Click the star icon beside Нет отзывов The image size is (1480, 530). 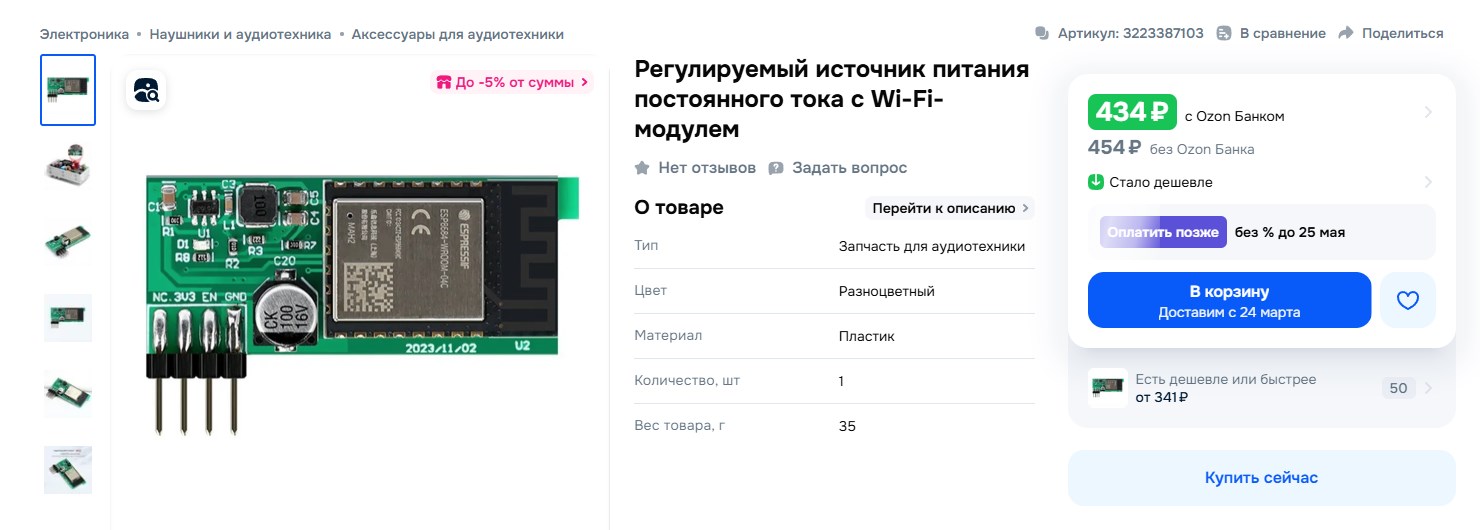tap(642, 168)
